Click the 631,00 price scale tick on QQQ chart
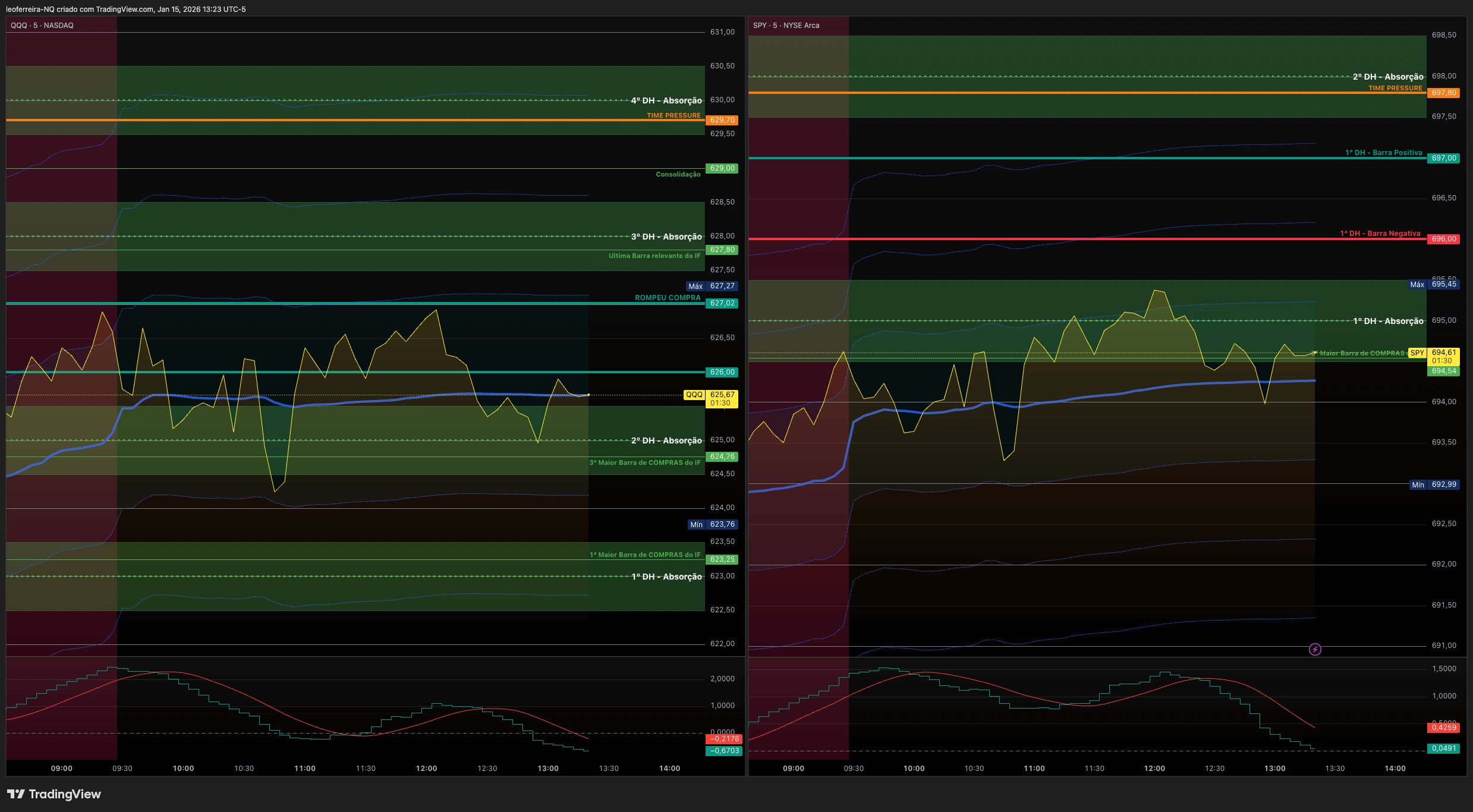The height and width of the screenshot is (812, 1473). coord(722,32)
